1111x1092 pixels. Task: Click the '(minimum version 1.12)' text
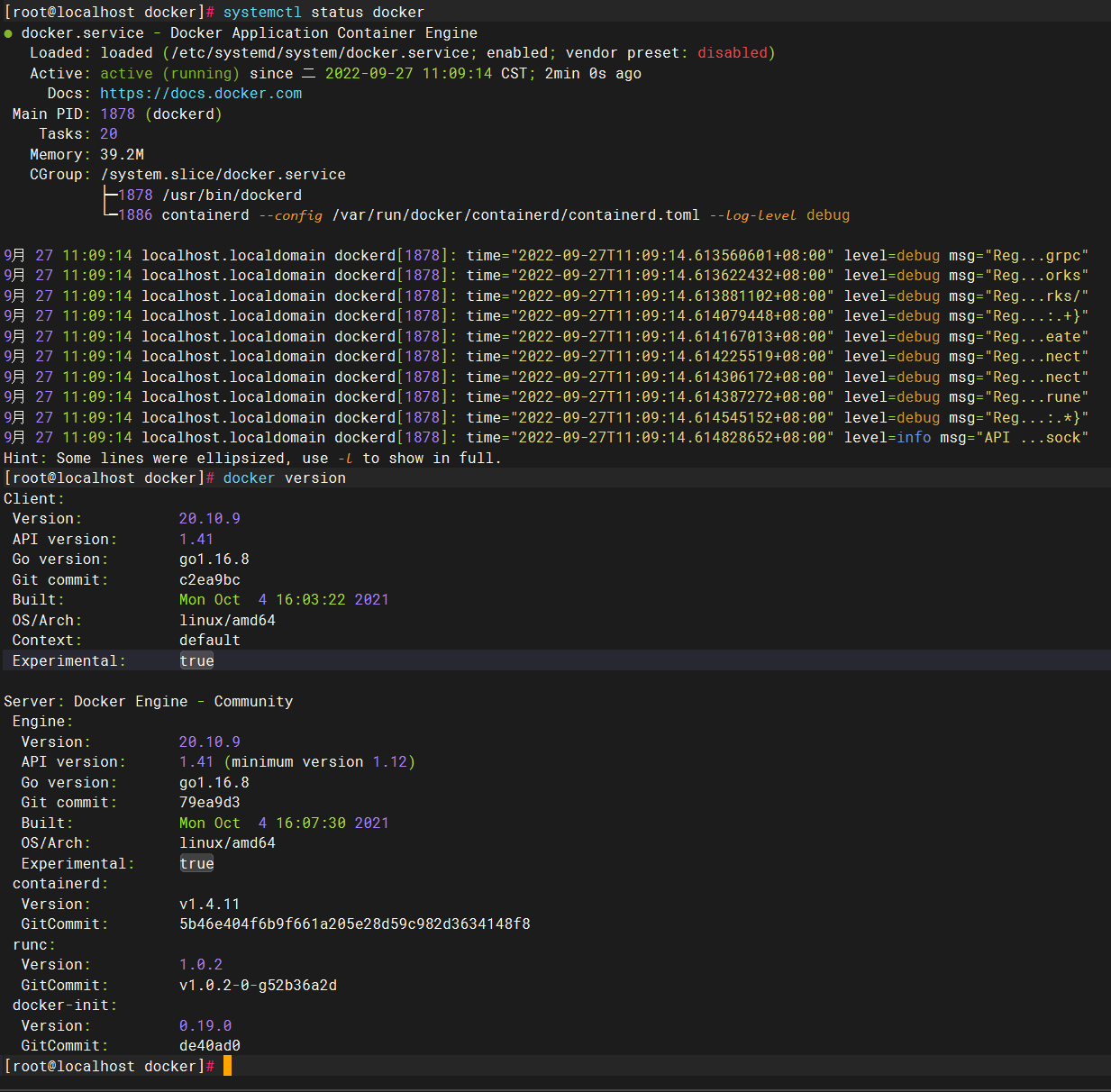click(320, 762)
